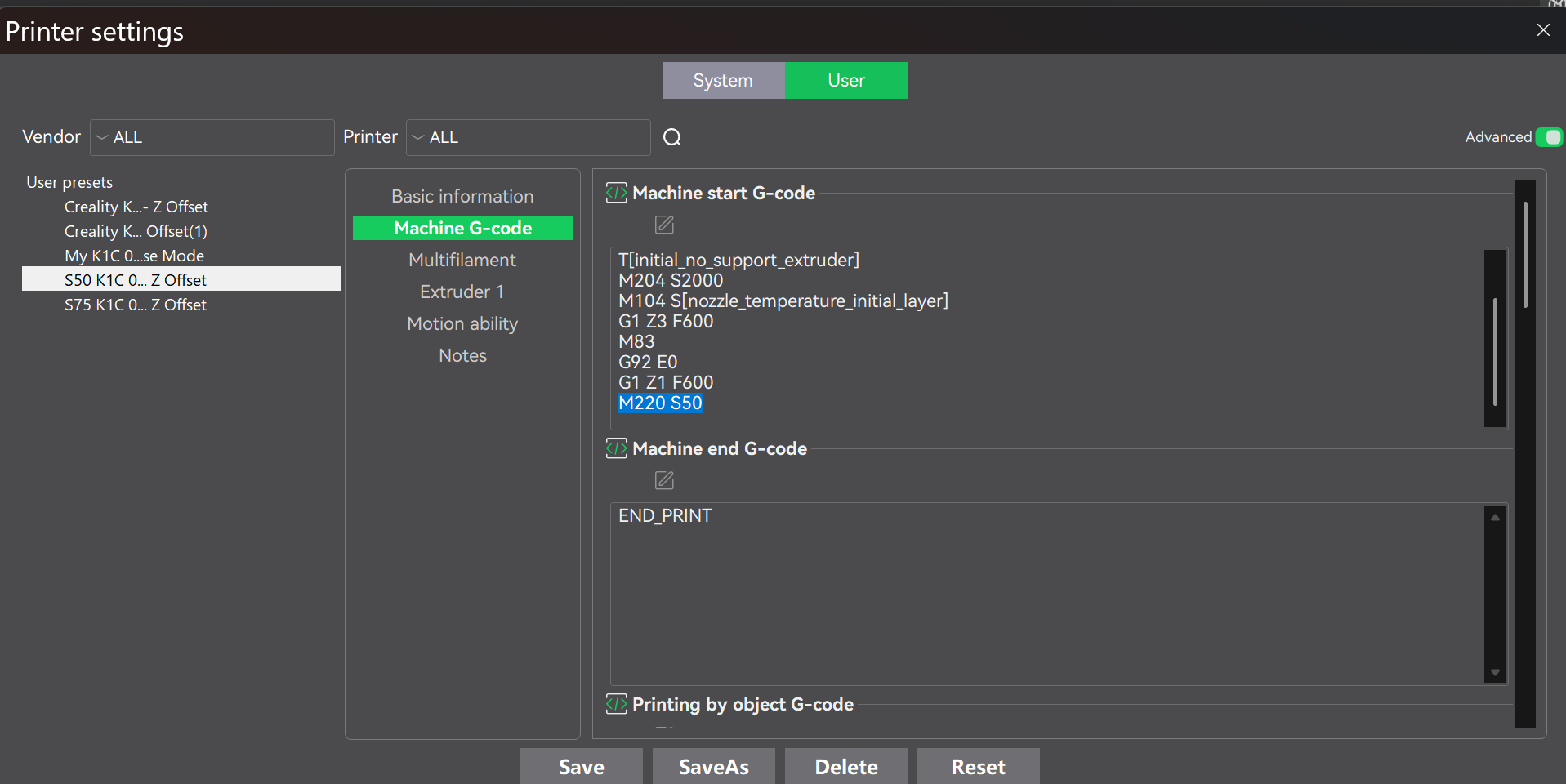Click the Machine start G-code code icon
Viewport: 1566px width, 784px height.
(616, 194)
